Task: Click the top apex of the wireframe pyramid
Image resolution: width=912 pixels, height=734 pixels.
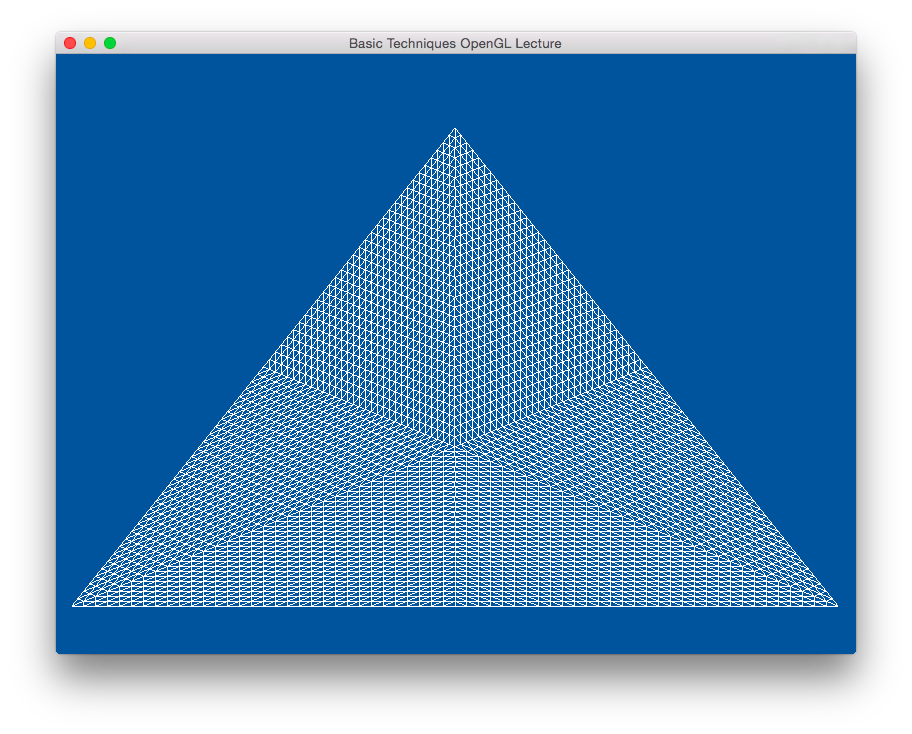Action: (x=455, y=129)
